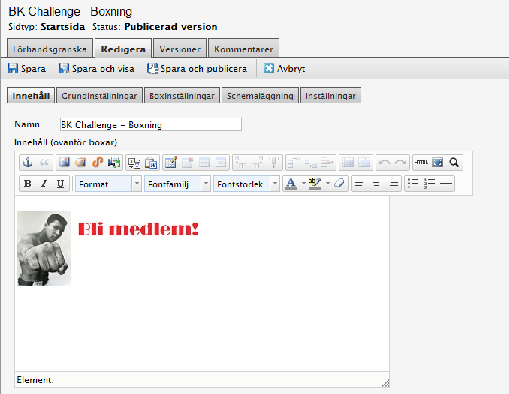The width and height of the screenshot is (509, 394).
Task: Click the merge table cells icon
Action: point(364,162)
